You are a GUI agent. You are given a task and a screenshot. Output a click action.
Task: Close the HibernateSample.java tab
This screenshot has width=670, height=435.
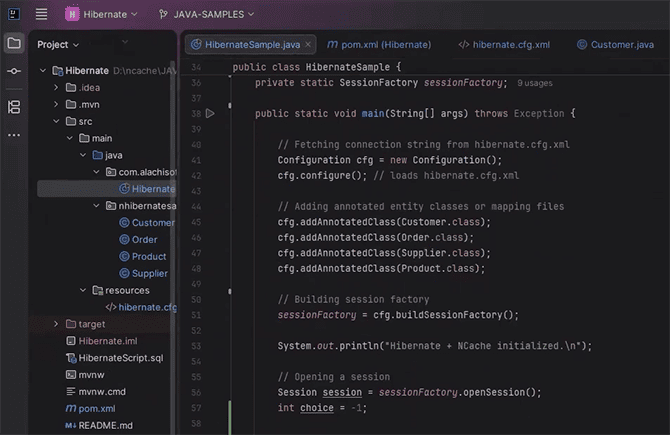tap(308, 45)
